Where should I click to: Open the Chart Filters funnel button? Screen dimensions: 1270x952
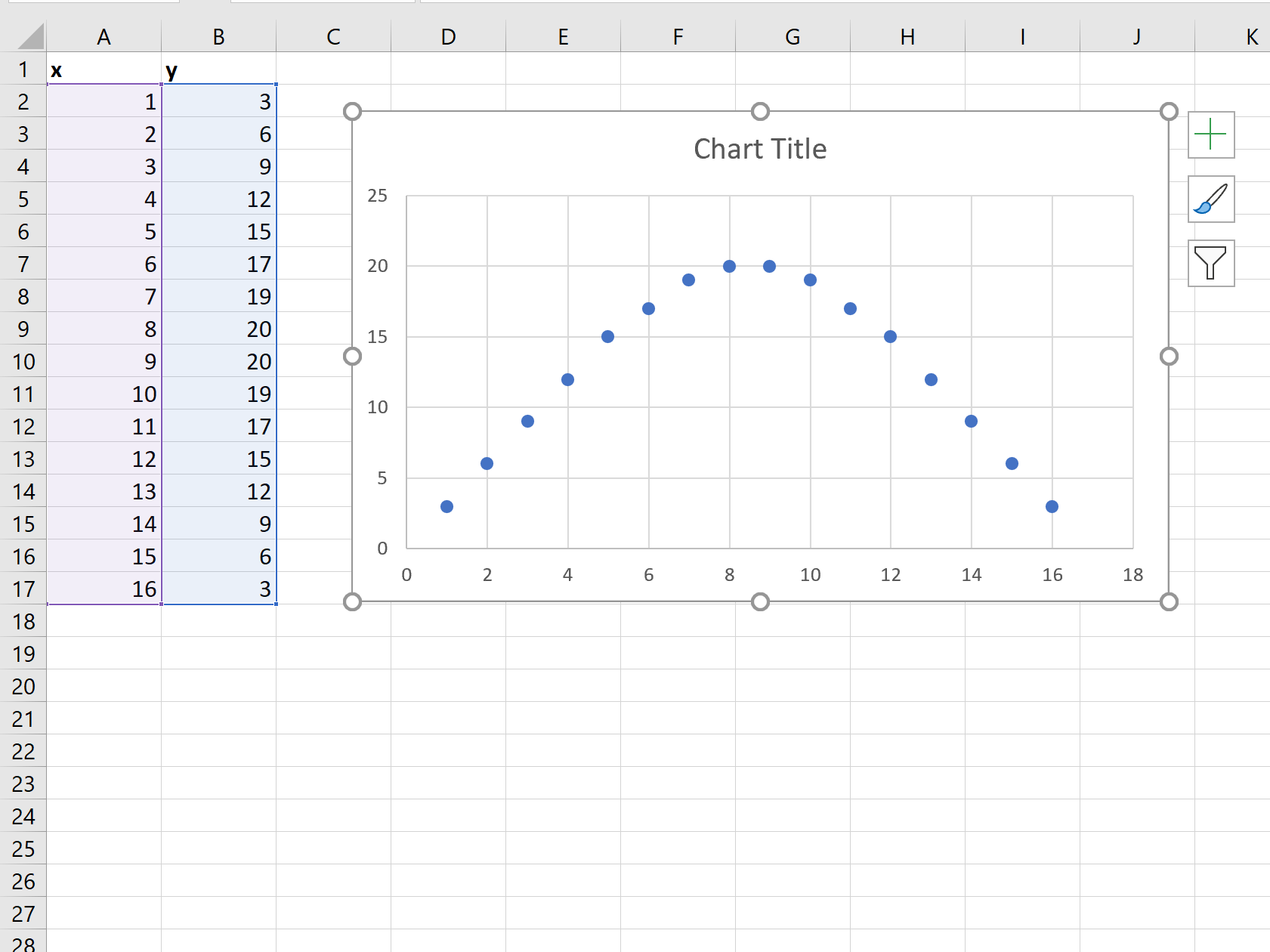1211,263
